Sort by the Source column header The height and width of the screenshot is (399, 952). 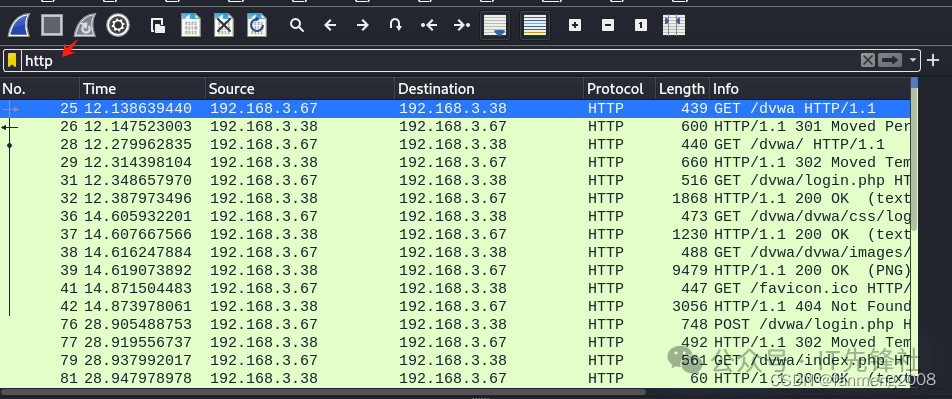(x=300, y=89)
